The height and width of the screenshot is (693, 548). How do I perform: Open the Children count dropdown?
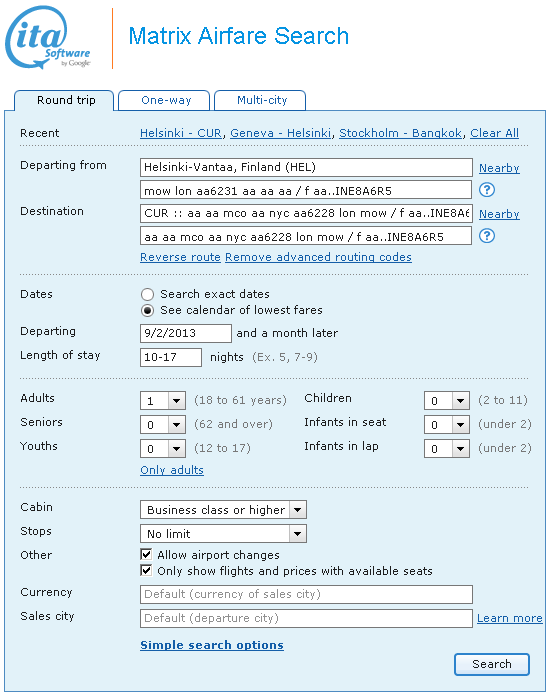447,401
